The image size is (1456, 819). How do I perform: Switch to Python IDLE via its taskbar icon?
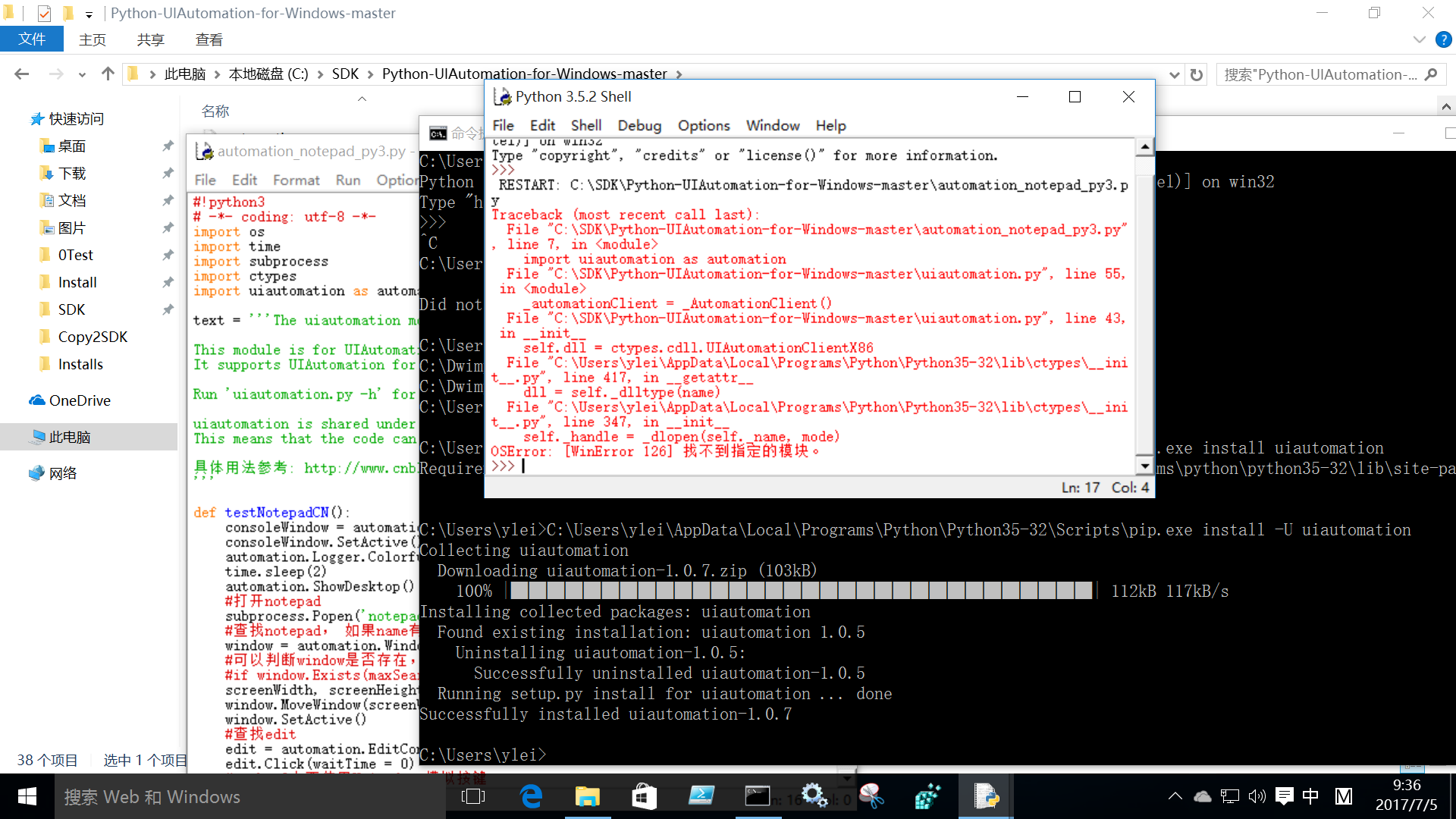985,796
